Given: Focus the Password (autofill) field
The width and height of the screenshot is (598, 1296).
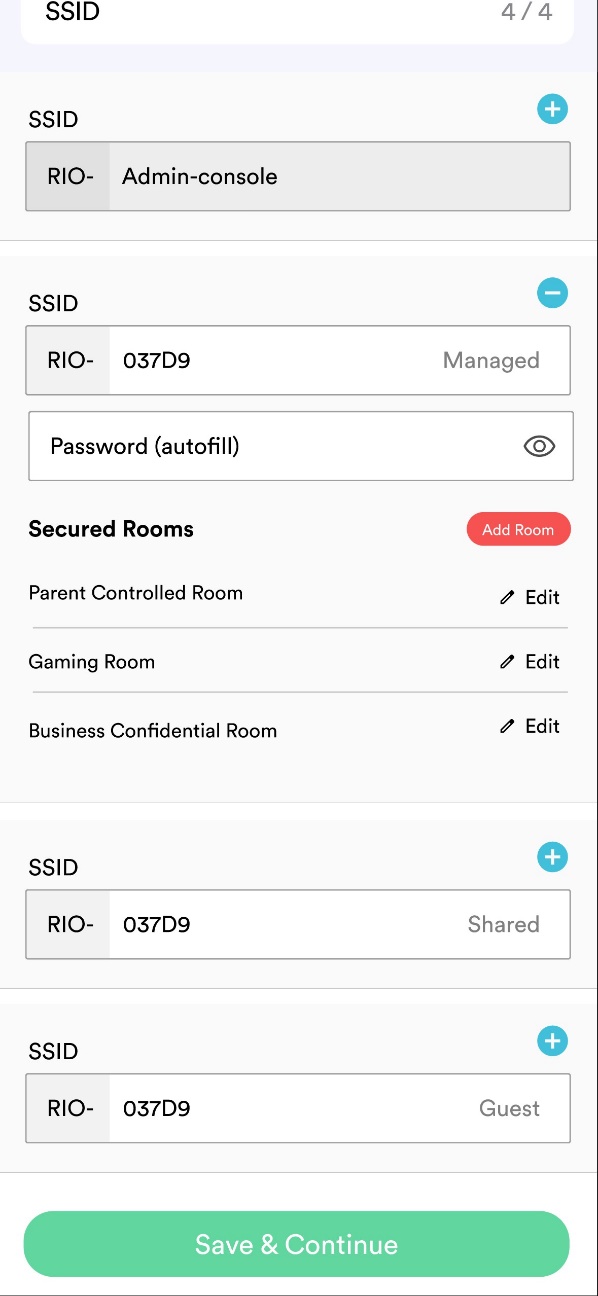Looking at the screenshot, I should click(301, 446).
